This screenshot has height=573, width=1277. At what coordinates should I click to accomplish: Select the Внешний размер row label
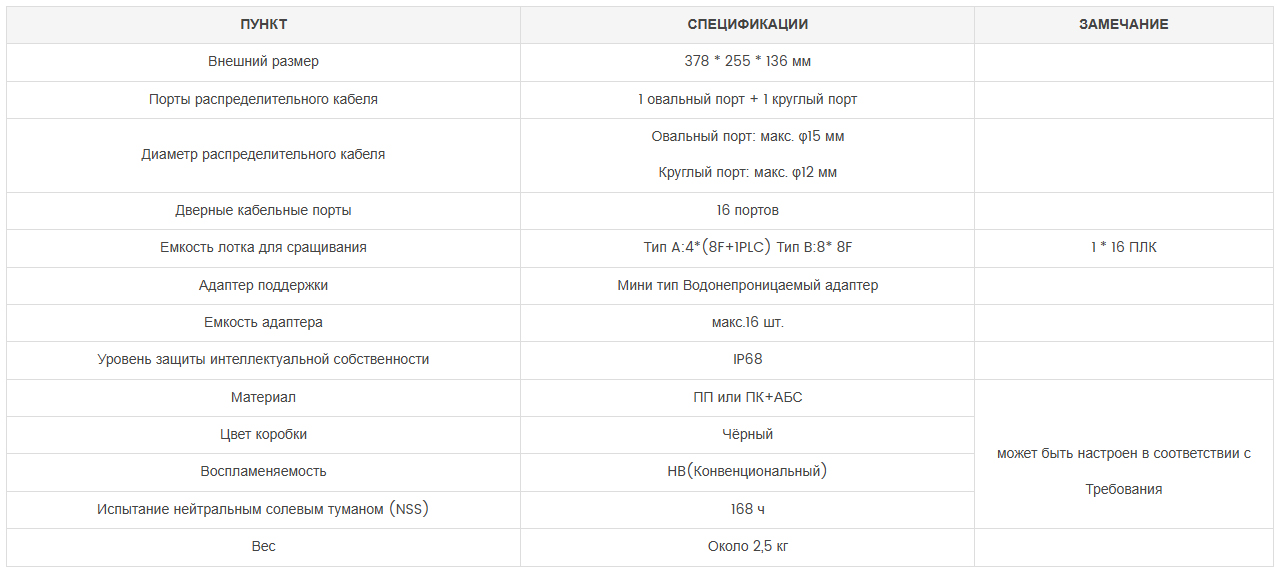[x=263, y=61]
